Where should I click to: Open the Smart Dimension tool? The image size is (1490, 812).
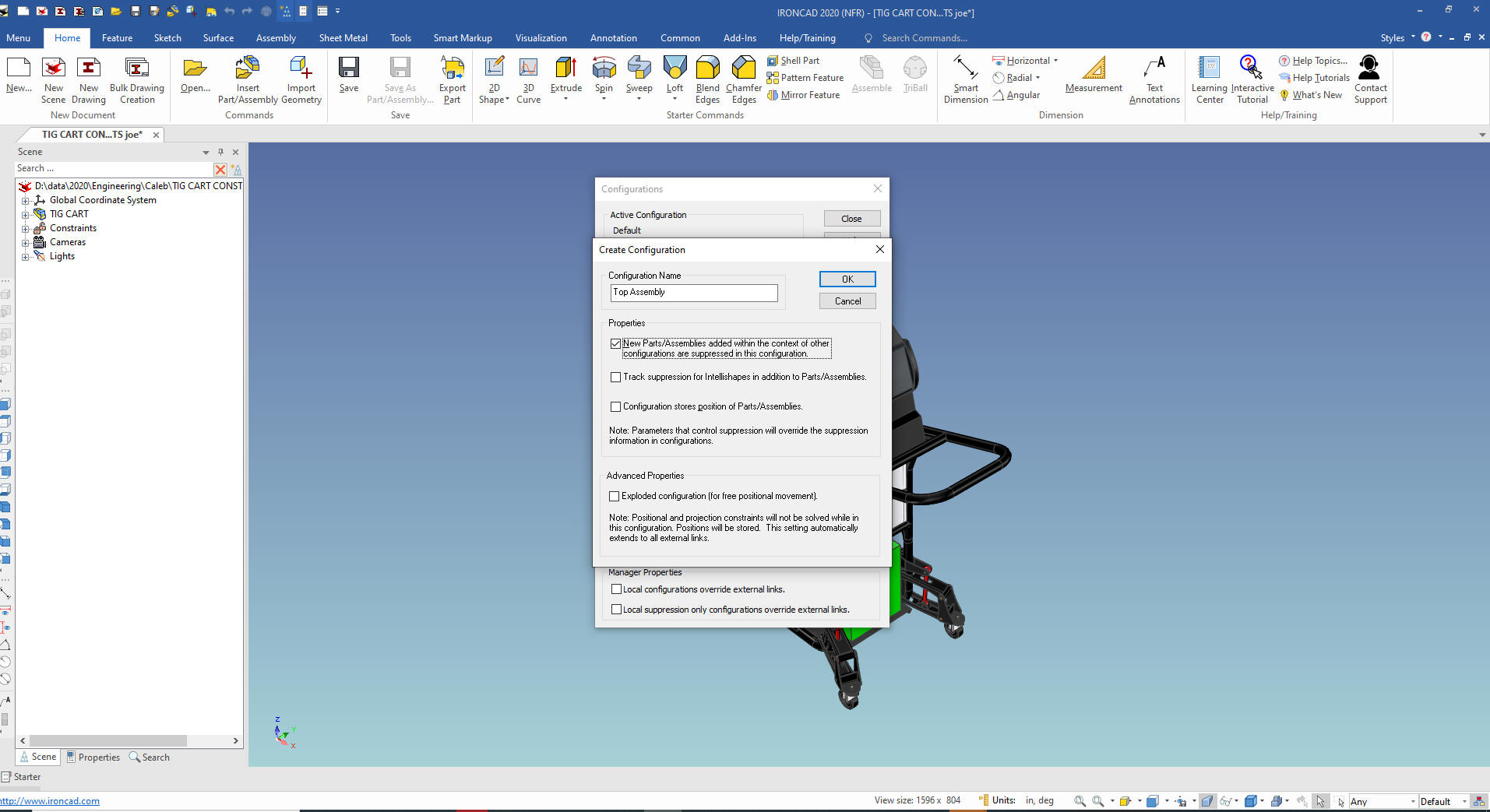(x=965, y=69)
